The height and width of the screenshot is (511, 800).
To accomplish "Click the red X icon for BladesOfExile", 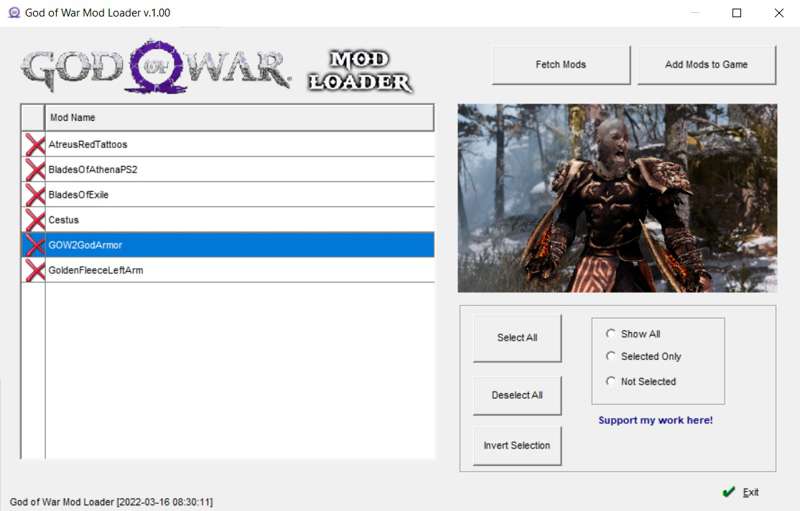I will 34,195.
